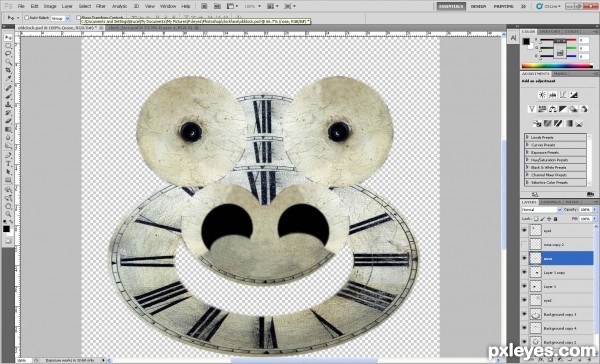Add a Threshold adjustment
Viewport: 600px width, 364px height.
pyautogui.click(x=558, y=124)
